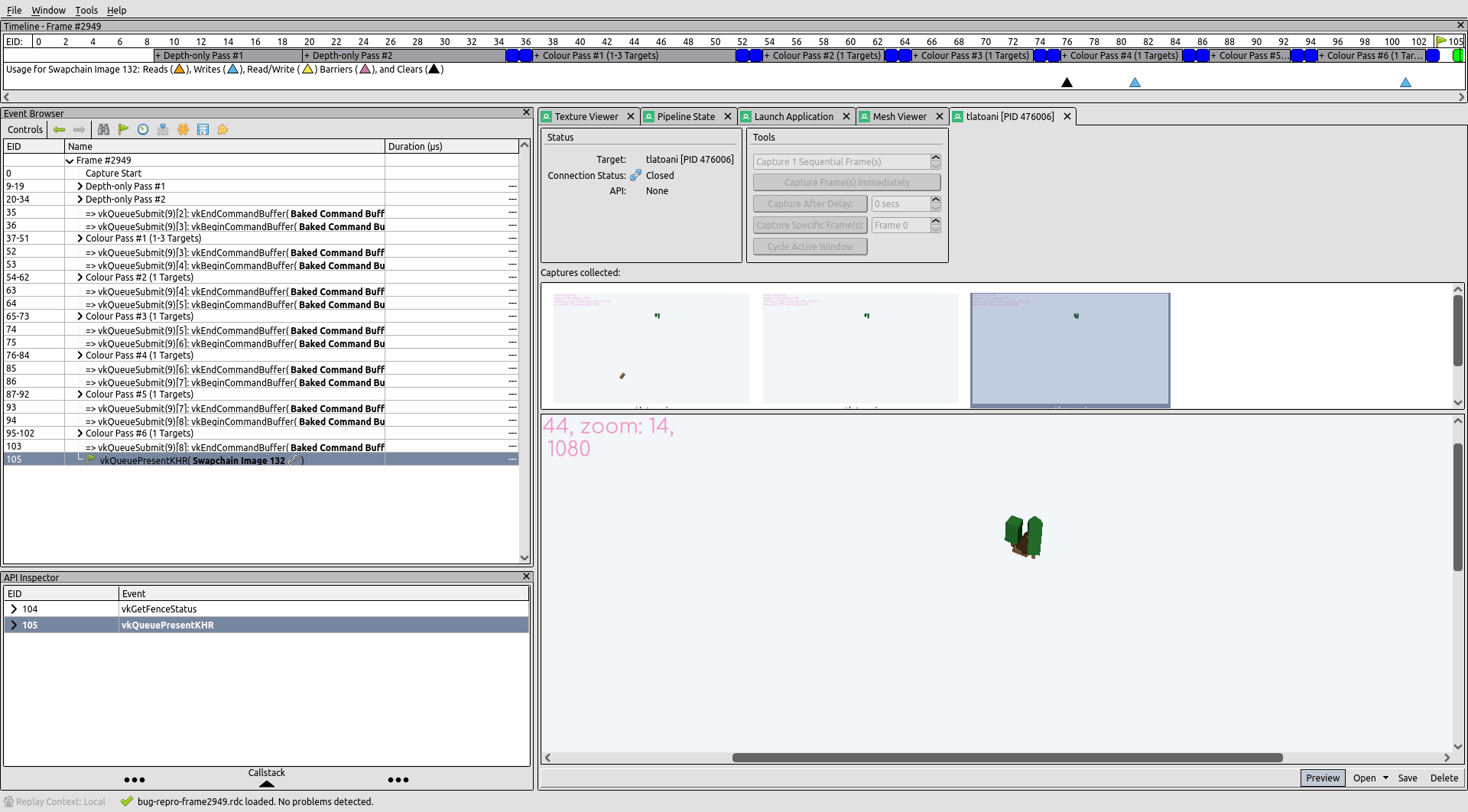Toggle bookmark with the orange asterisk icon
The image size is (1468, 812).
183,130
